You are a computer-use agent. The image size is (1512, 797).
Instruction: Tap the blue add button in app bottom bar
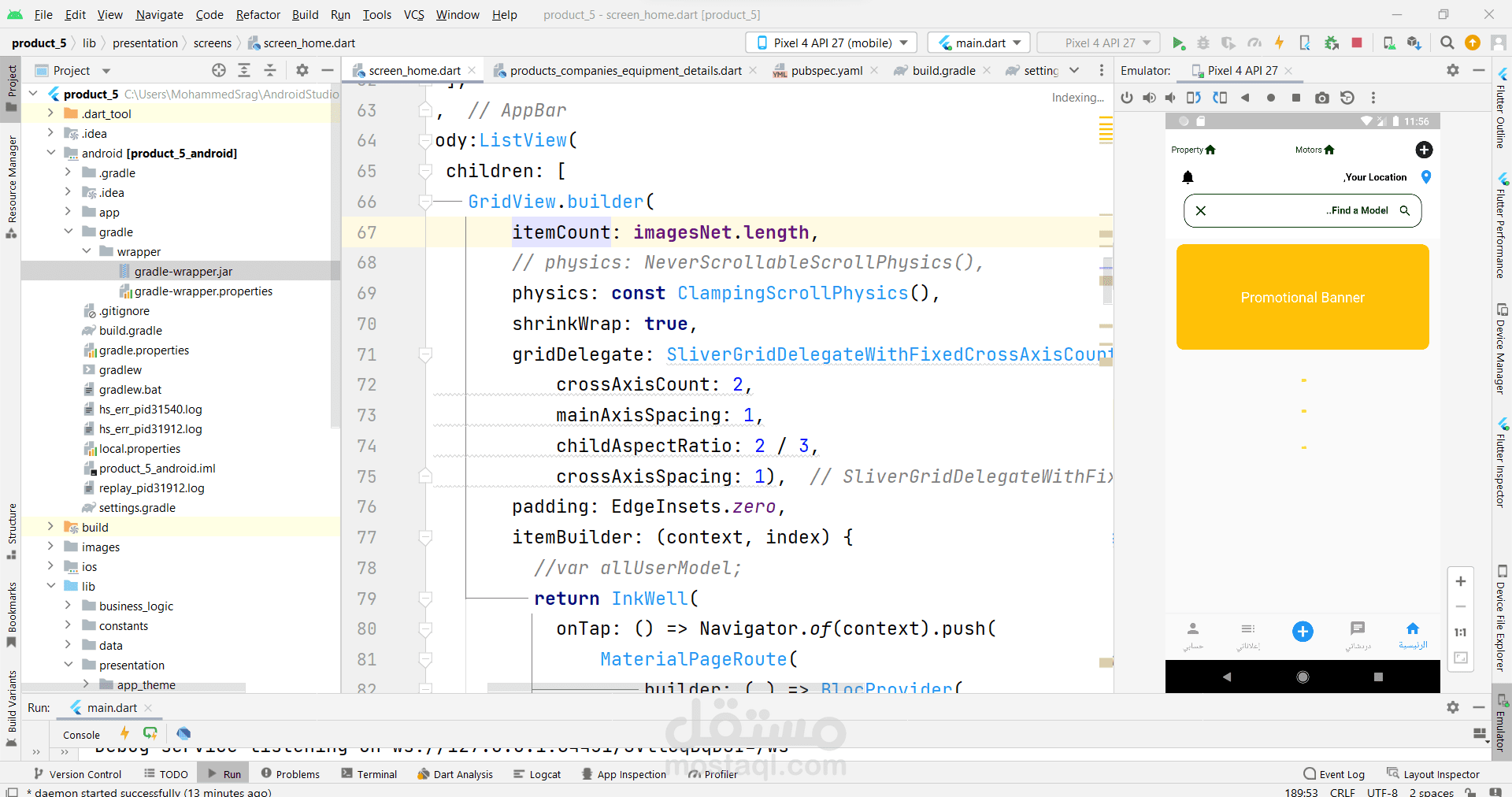click(x=1303, y=632)
